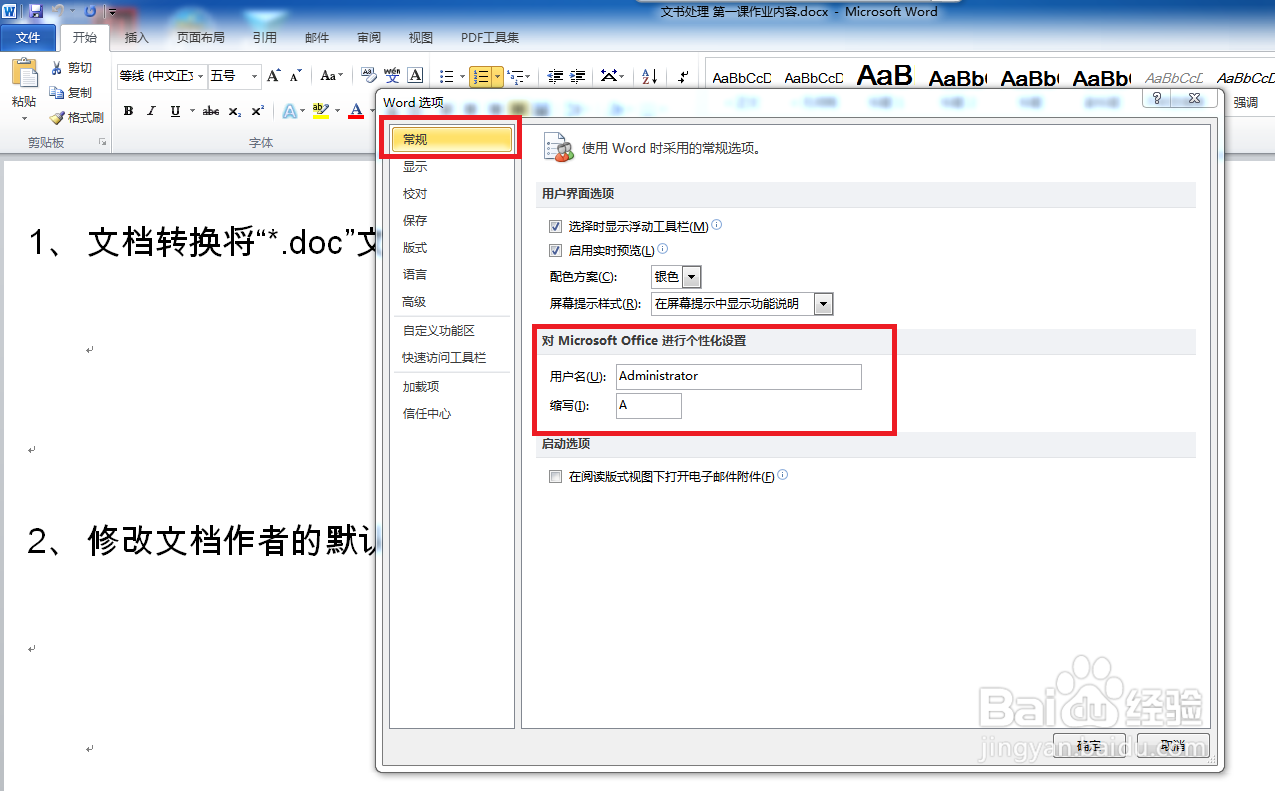Open the font size dropdown
The height and width of the screenshot is (791, 1275).
254,76
